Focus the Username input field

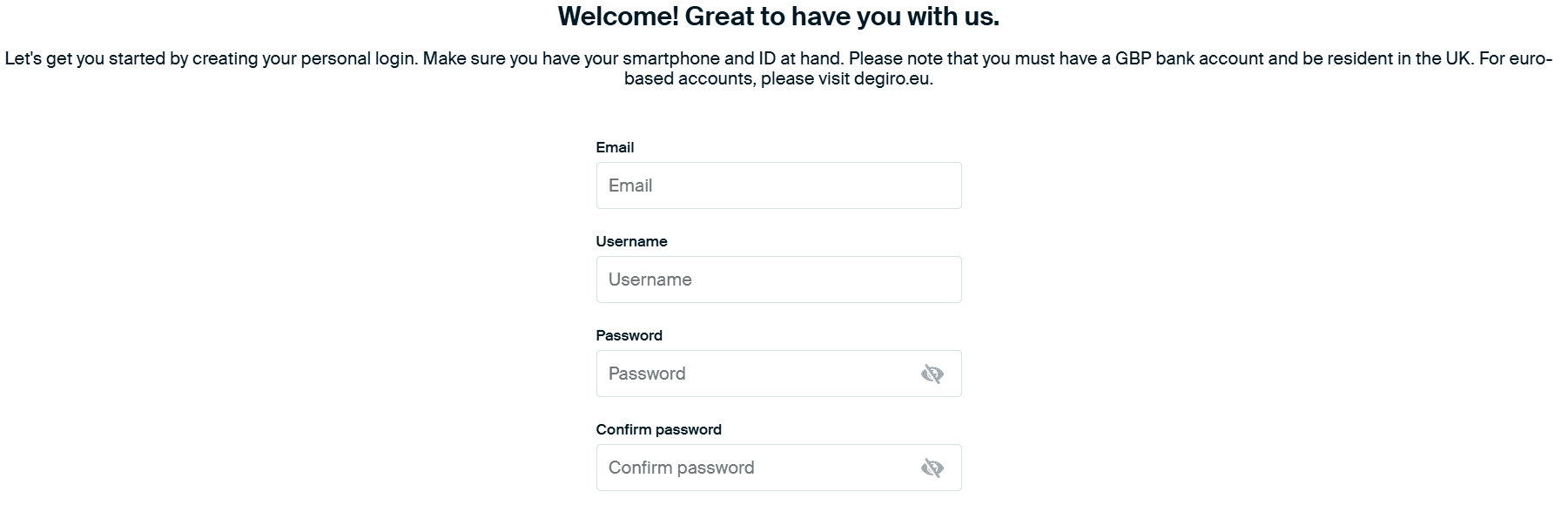(x=777, y=279)
